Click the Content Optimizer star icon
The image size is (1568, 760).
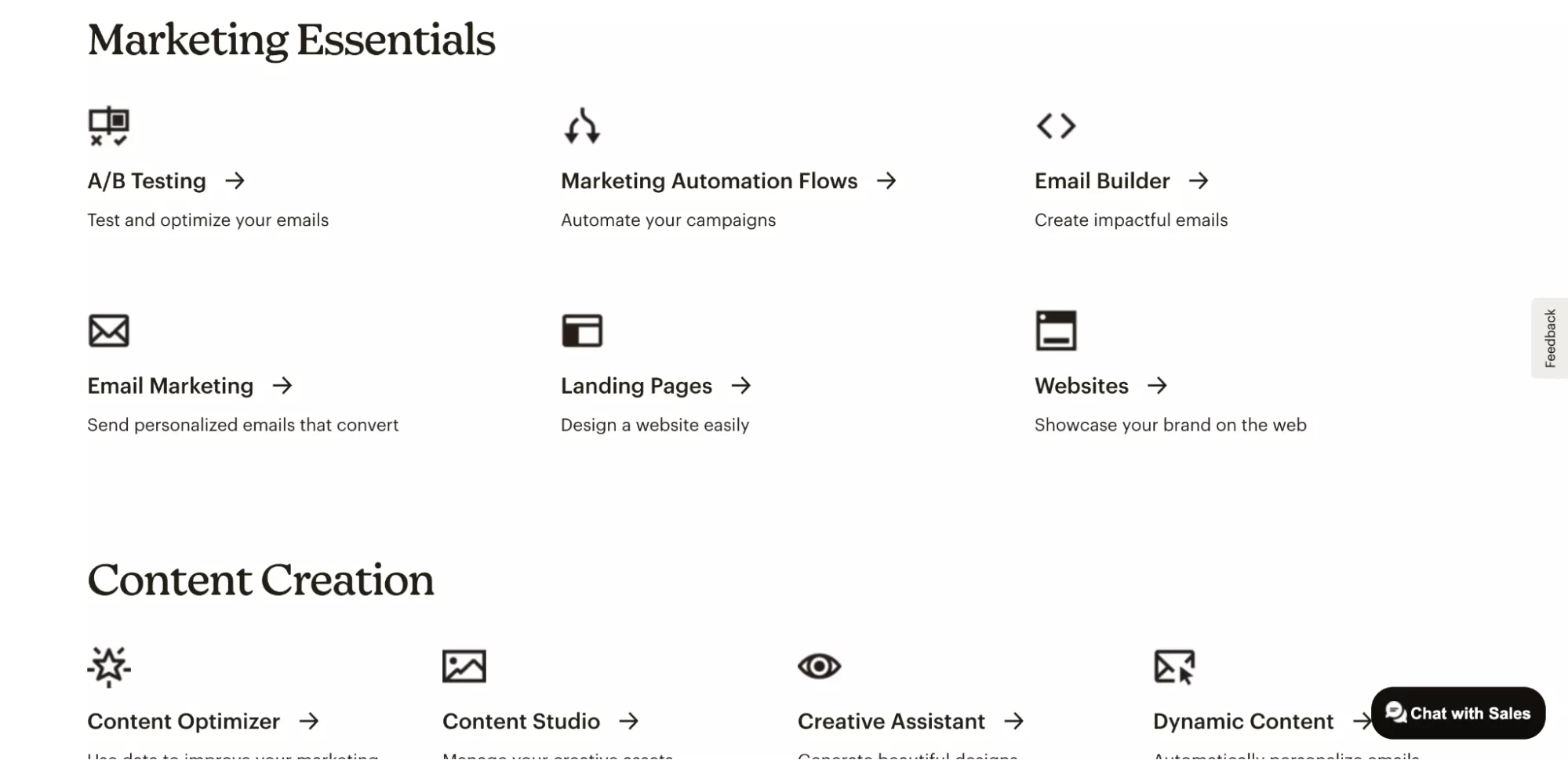[108, 667]
